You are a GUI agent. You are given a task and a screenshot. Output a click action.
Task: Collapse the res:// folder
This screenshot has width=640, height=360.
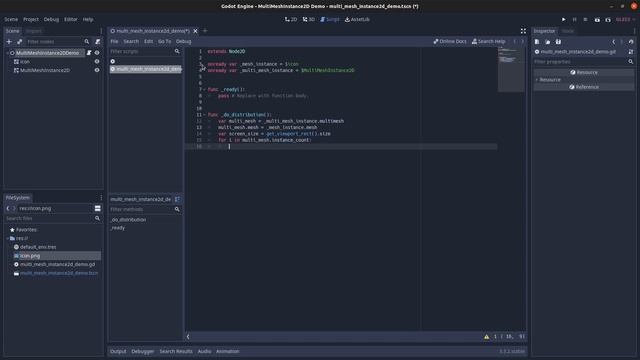[7, 238]
